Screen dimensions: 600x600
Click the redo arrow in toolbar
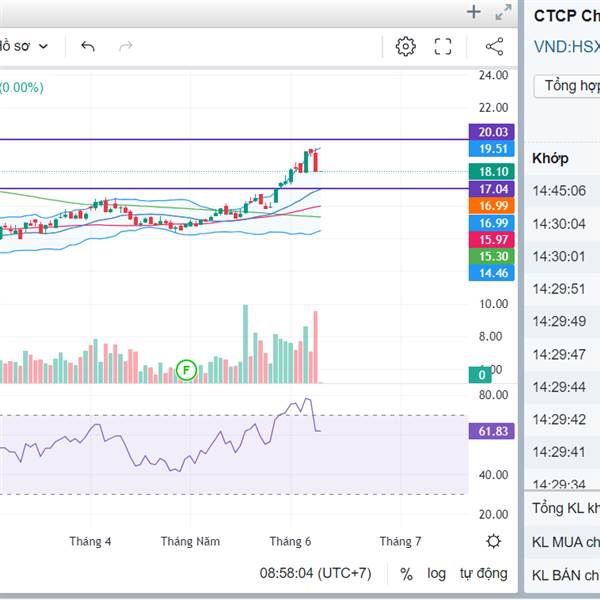pos(126,46)
